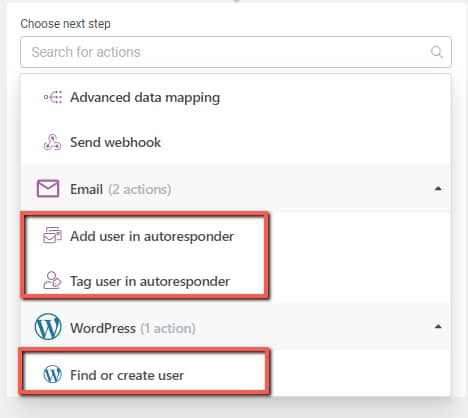The image size is (468, 418).
Task: Click the Tag user in autoresponder icon
Action: coord(52,280)
